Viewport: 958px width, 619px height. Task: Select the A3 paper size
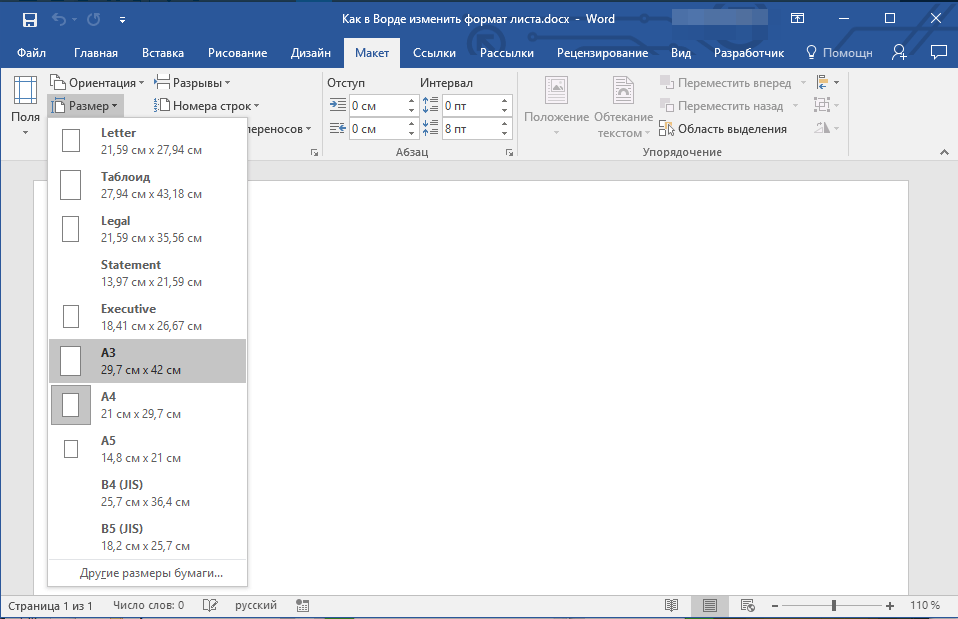147,361
